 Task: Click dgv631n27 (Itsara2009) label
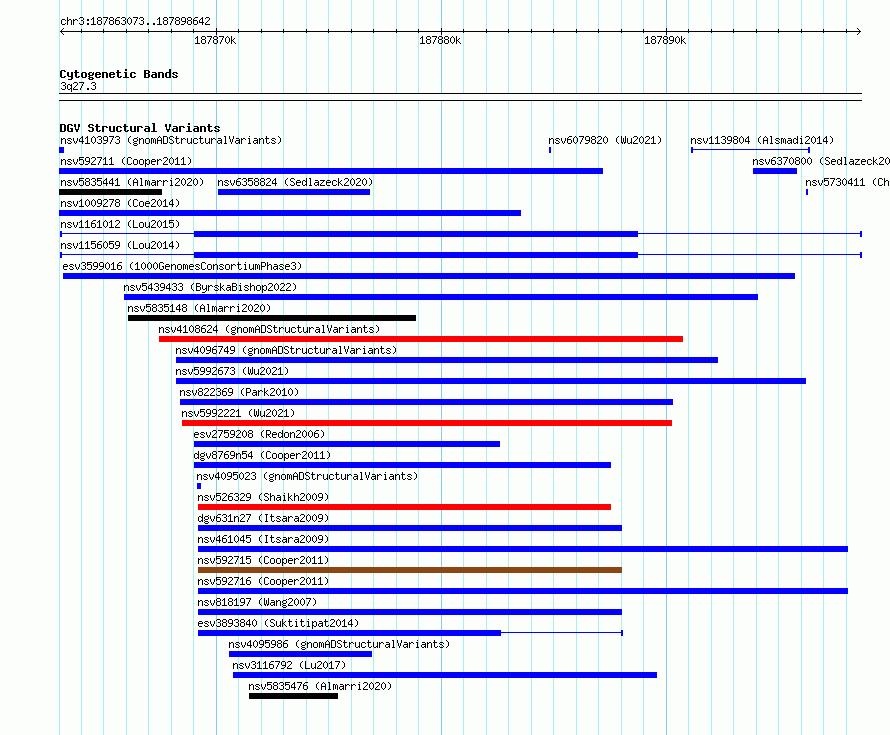point(263,518)
